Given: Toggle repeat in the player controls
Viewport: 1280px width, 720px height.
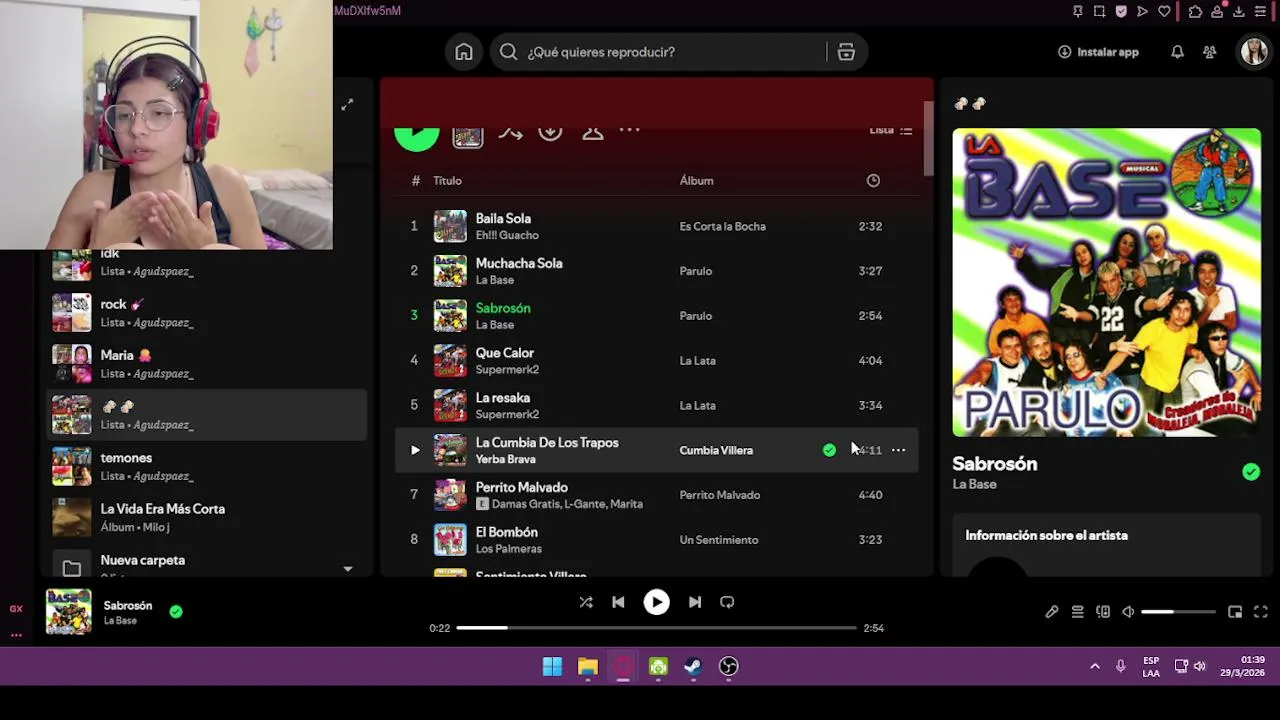Looking at the screenshot, I should coord(727,602).
